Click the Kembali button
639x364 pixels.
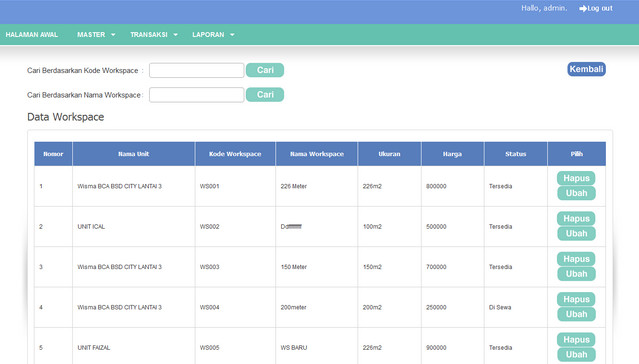tap(586, 69)
